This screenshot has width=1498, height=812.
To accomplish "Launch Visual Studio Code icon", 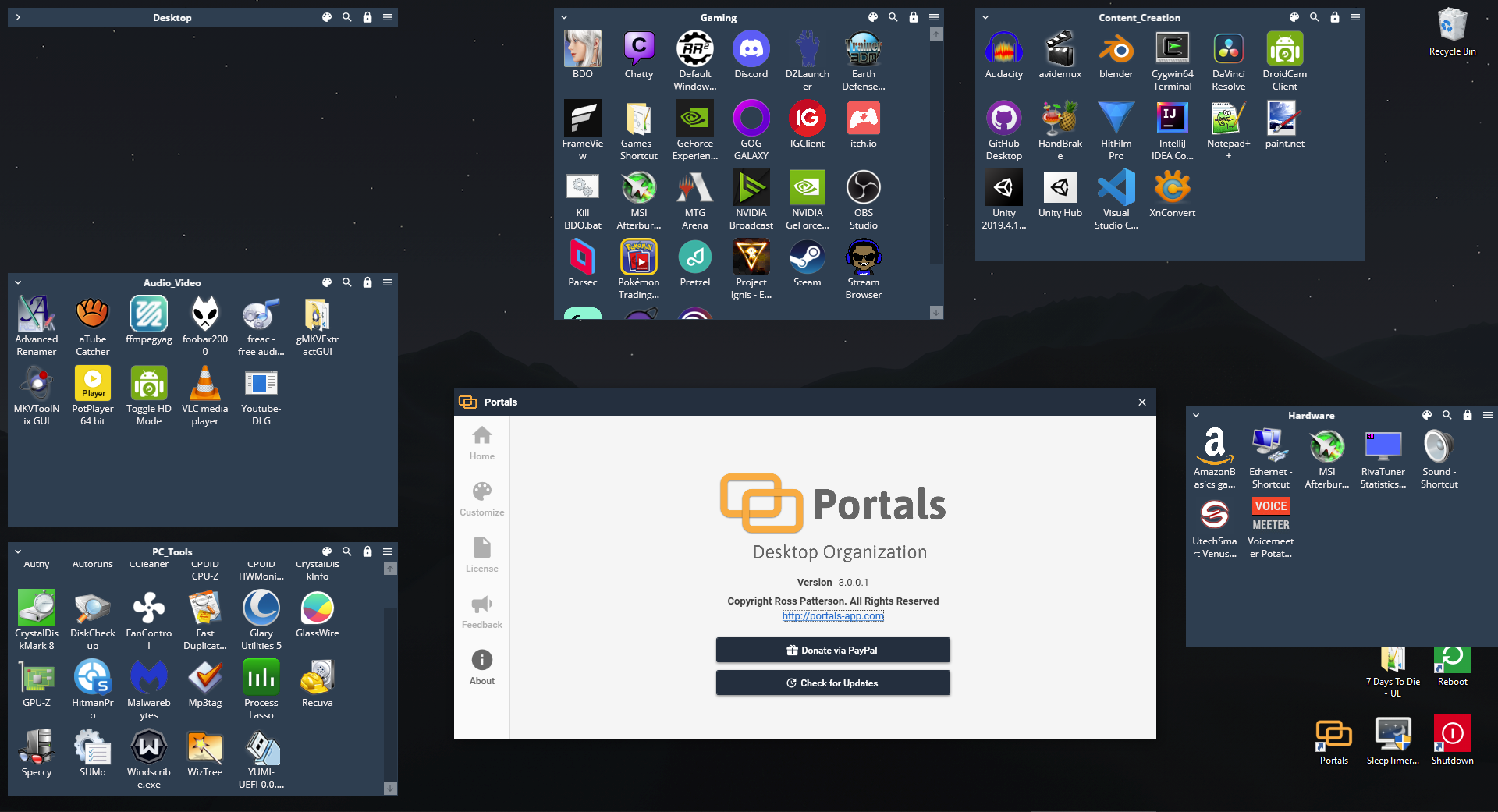I will [1116, 200].
